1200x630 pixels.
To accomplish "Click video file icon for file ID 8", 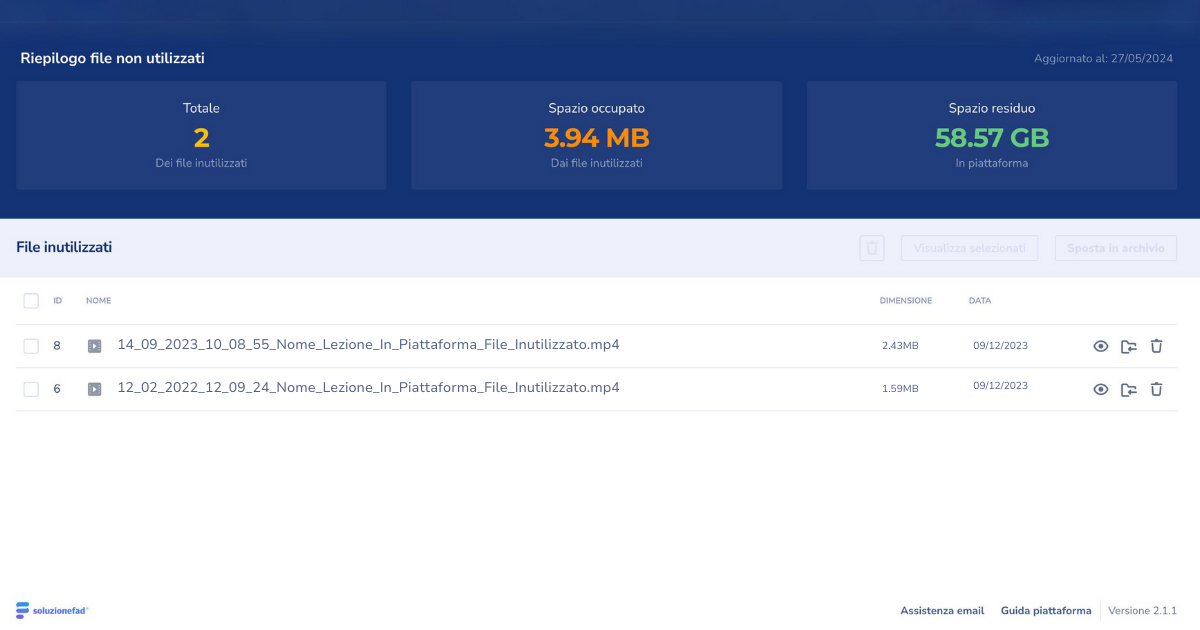I will (x=94, y=347).
